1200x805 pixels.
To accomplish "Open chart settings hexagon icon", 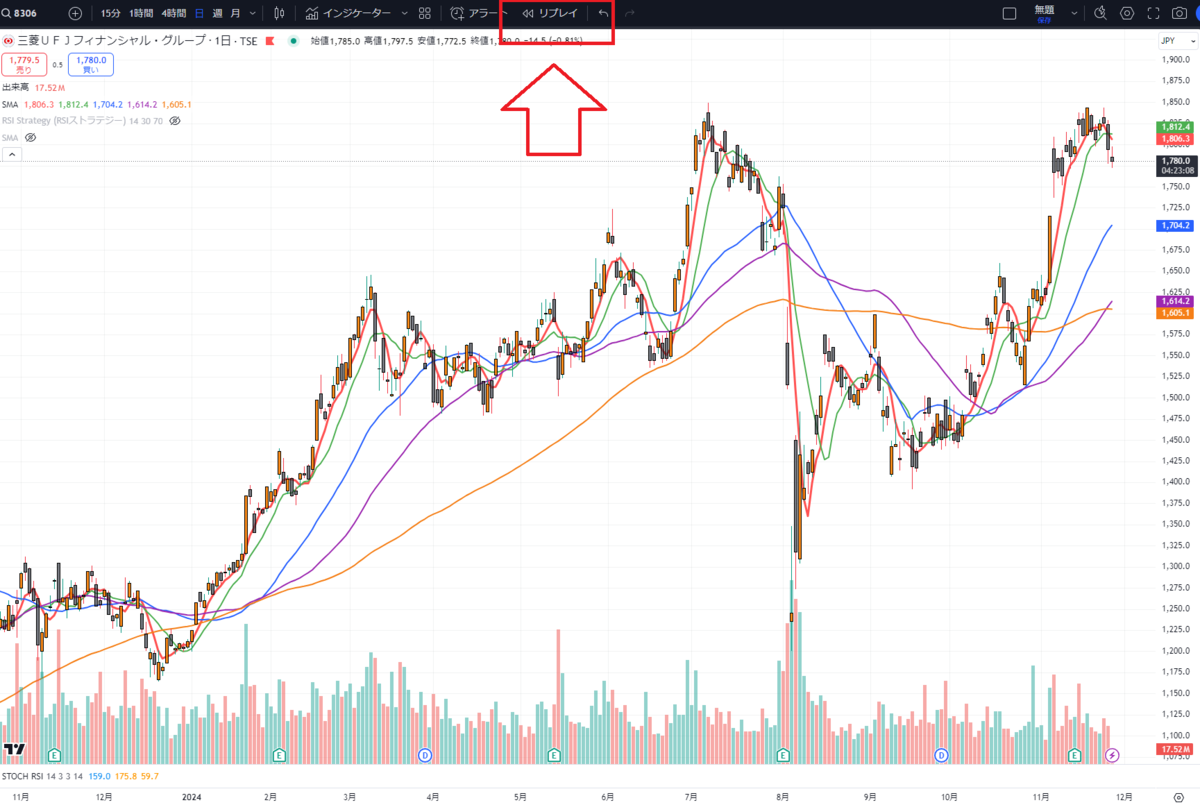I will tap(1127, 13).
